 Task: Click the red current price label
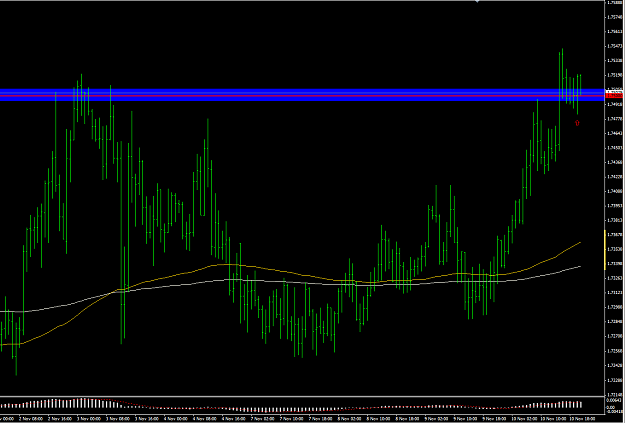click(614, 96)
